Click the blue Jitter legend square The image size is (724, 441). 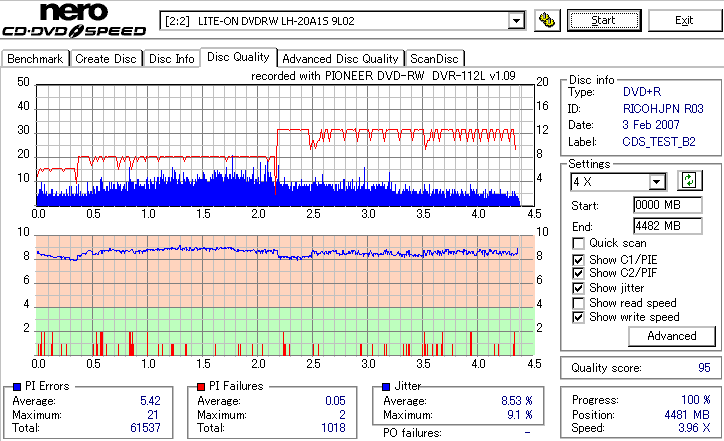point(386,387)
